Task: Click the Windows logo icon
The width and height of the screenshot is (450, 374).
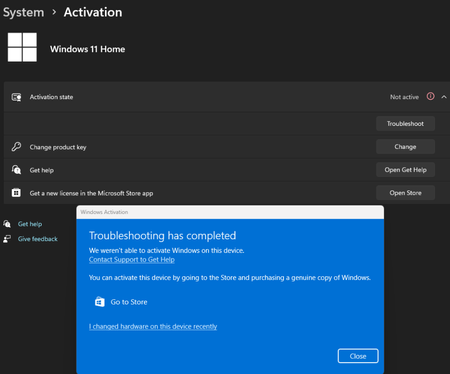Action: [22, 47]
